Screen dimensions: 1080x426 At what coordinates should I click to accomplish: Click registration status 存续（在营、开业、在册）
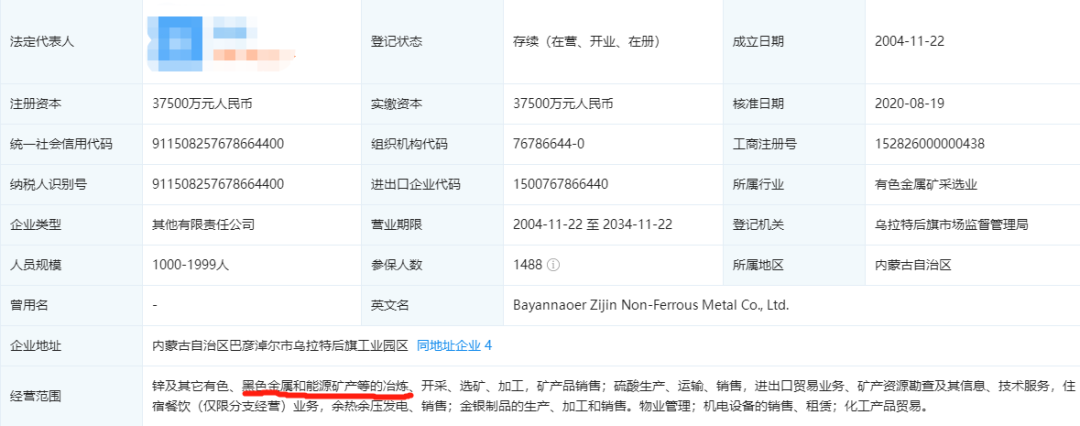pos(587,41)
